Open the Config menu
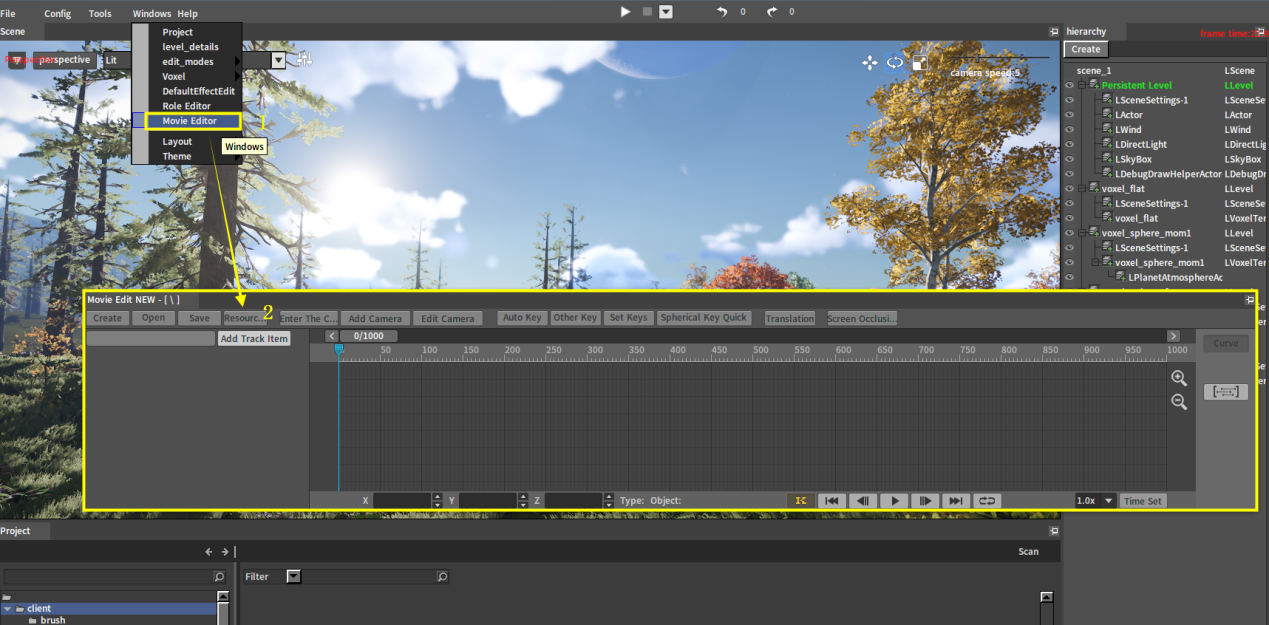Viewport: 1269px width, 625px height. [x=57, y=13]
